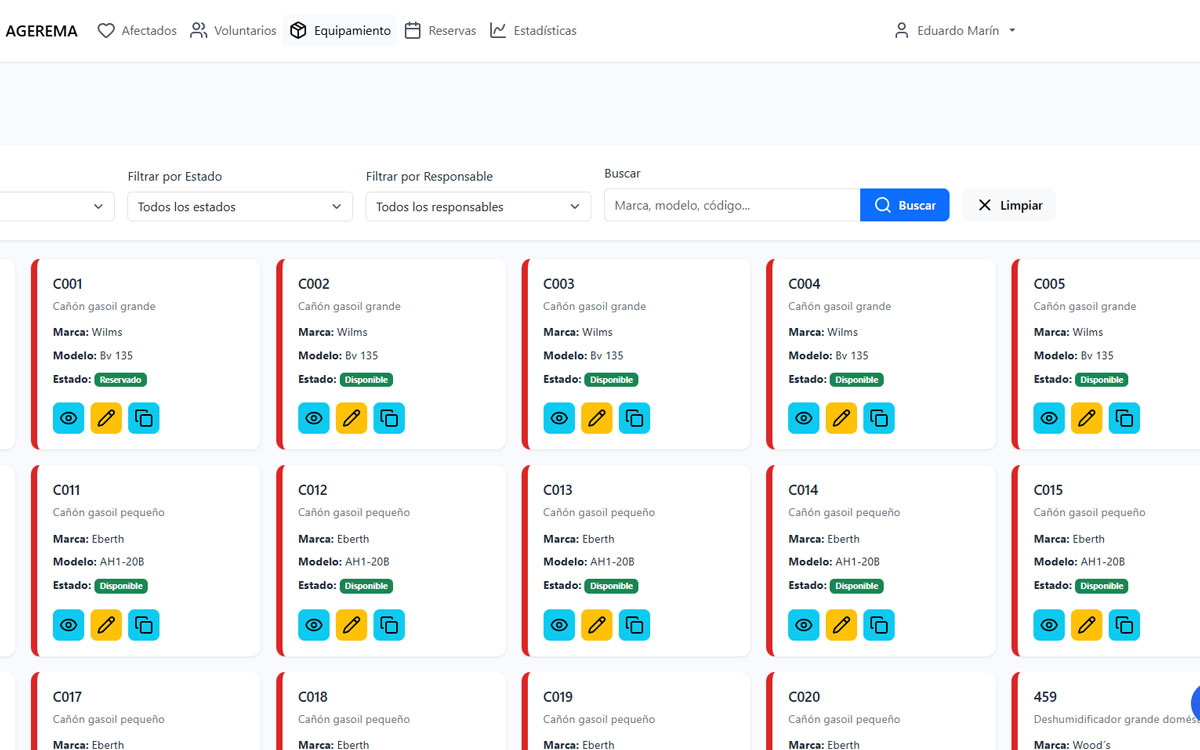Duplicate equipment C002 with the copy icon
The width and height of the screenshot is (1200, 750).
(x=389, y=418)
